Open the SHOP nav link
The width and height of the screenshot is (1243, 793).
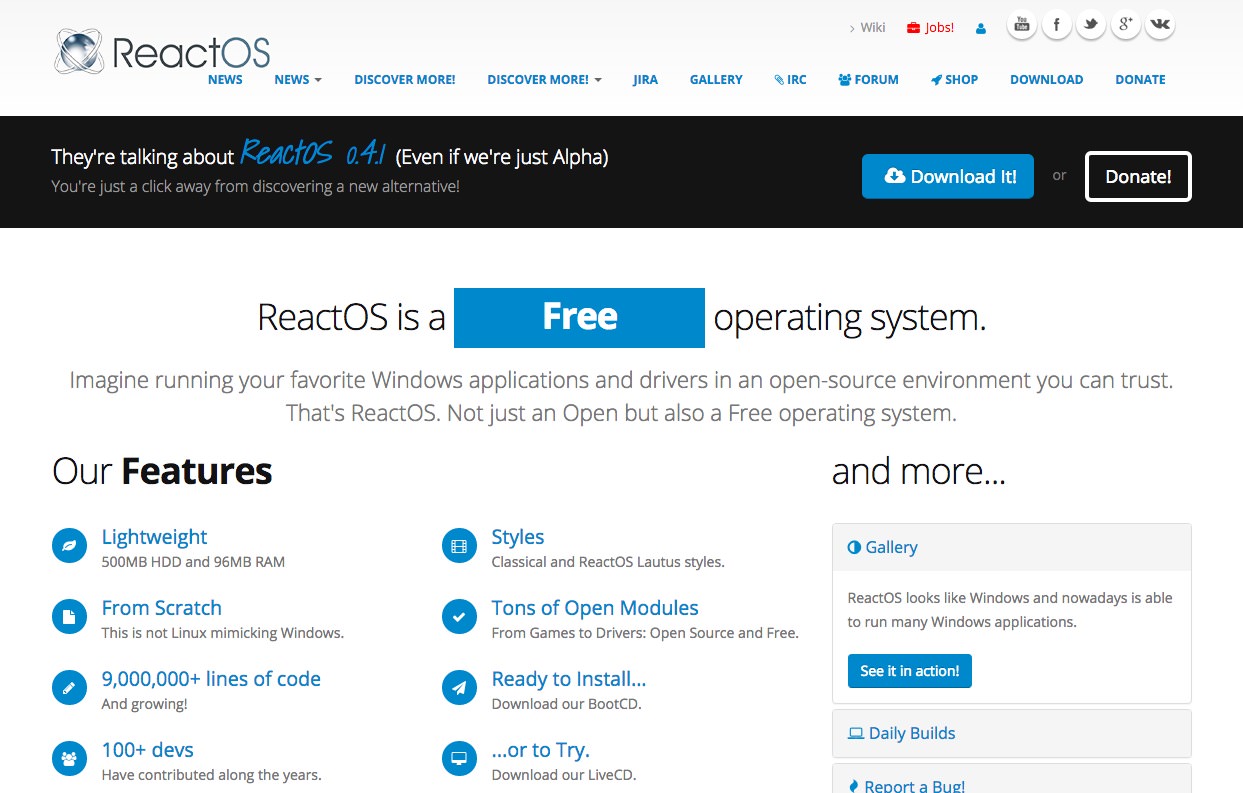coord(955,80)
